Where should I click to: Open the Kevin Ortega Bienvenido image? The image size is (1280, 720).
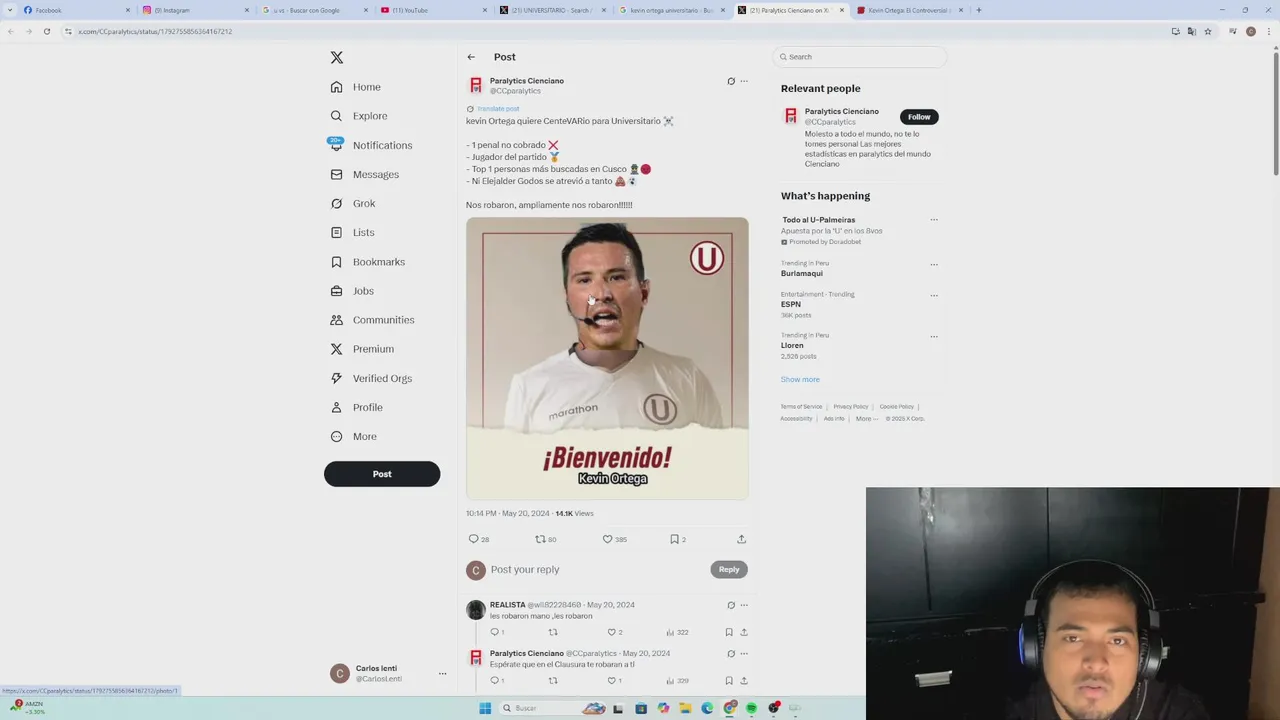click(607, 358)
